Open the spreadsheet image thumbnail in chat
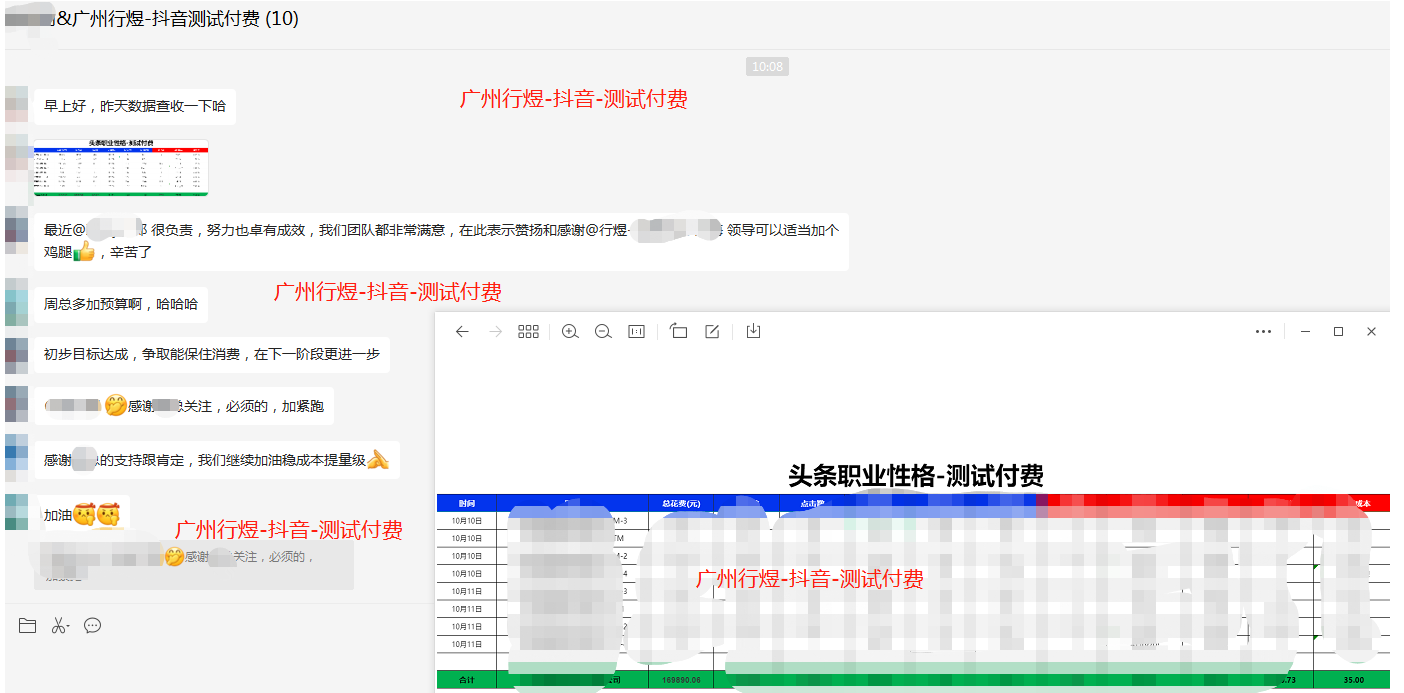Screen dimensions: 1404x693 pos(122,168)
